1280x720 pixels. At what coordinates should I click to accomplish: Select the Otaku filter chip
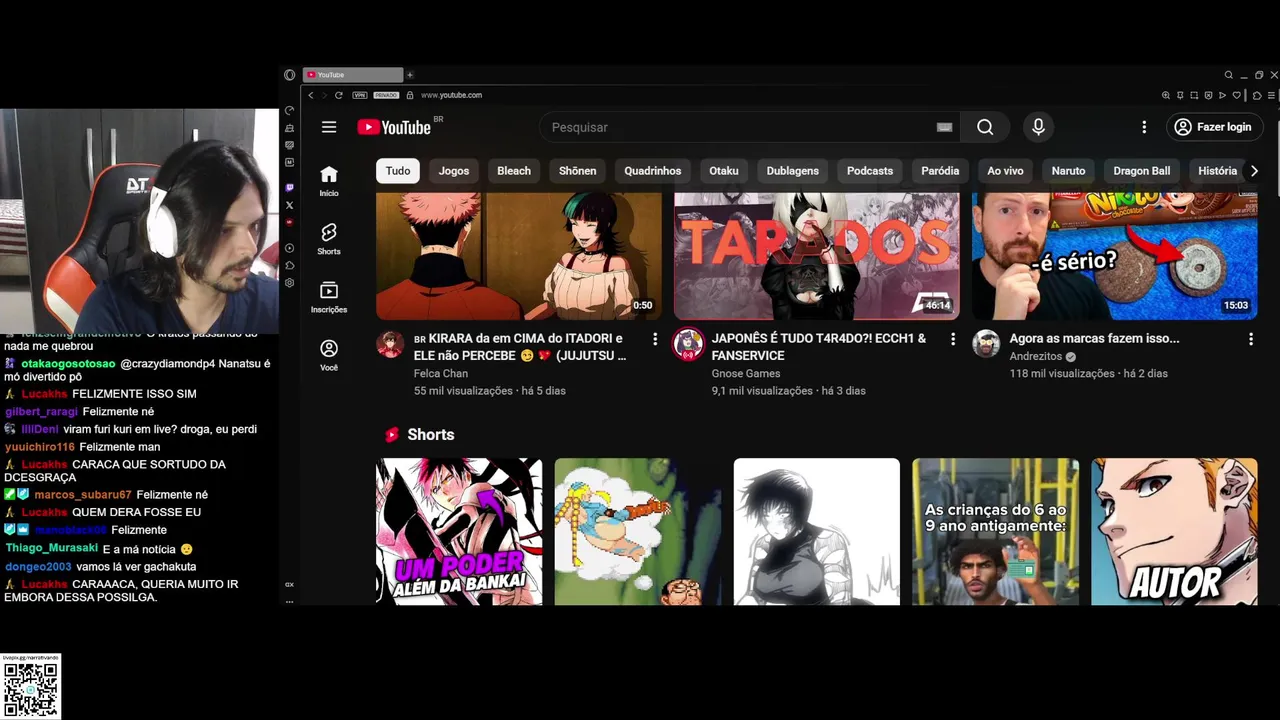point(724,171)
